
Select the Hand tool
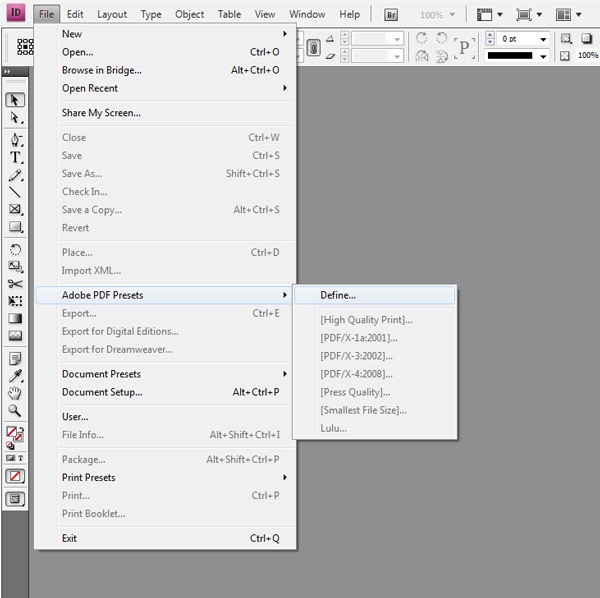click(x=15, y=393)
